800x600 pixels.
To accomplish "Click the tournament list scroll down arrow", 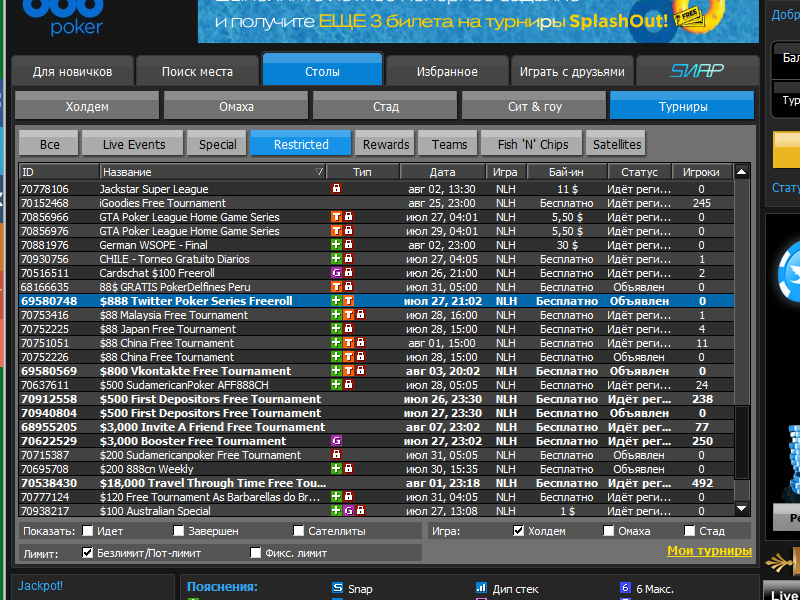I will coord(741,508).
